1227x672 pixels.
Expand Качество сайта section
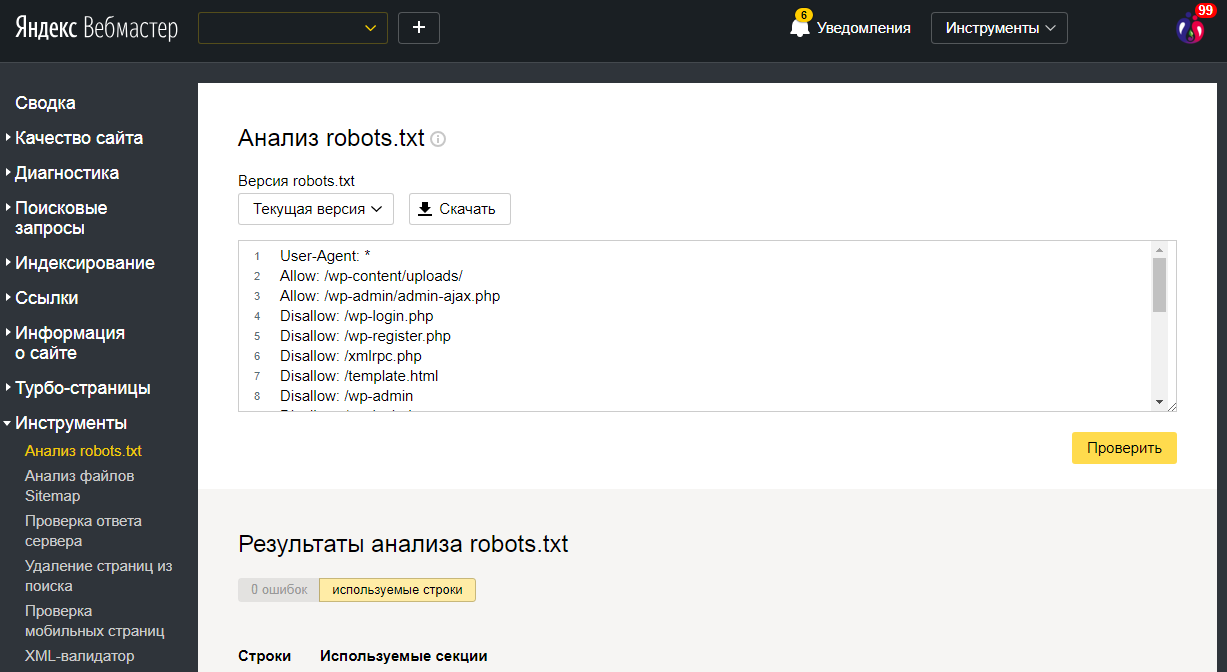(79, 138)
